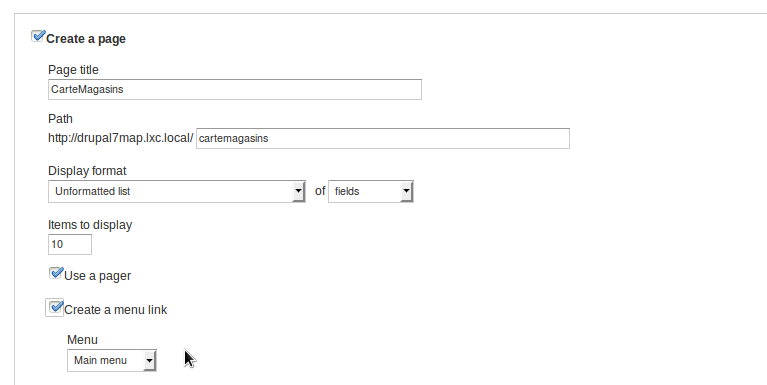This screenshot has height=385, width=767.
Task: Focus the Page title field containing CarteMagasins
Action: point(235,90)
